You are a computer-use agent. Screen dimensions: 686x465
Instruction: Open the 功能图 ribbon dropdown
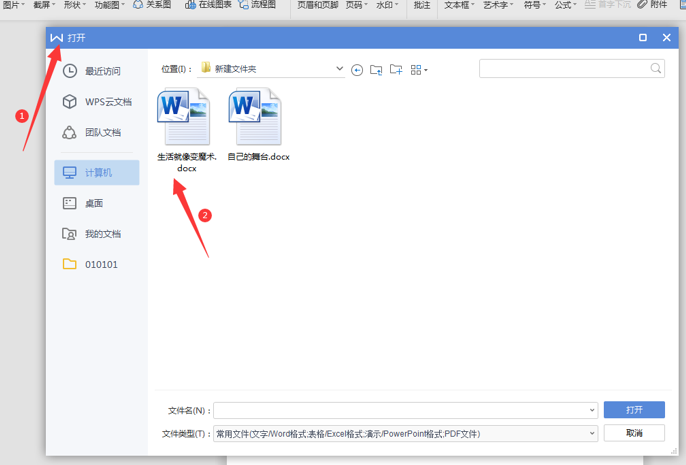click(x=109, y=5)
